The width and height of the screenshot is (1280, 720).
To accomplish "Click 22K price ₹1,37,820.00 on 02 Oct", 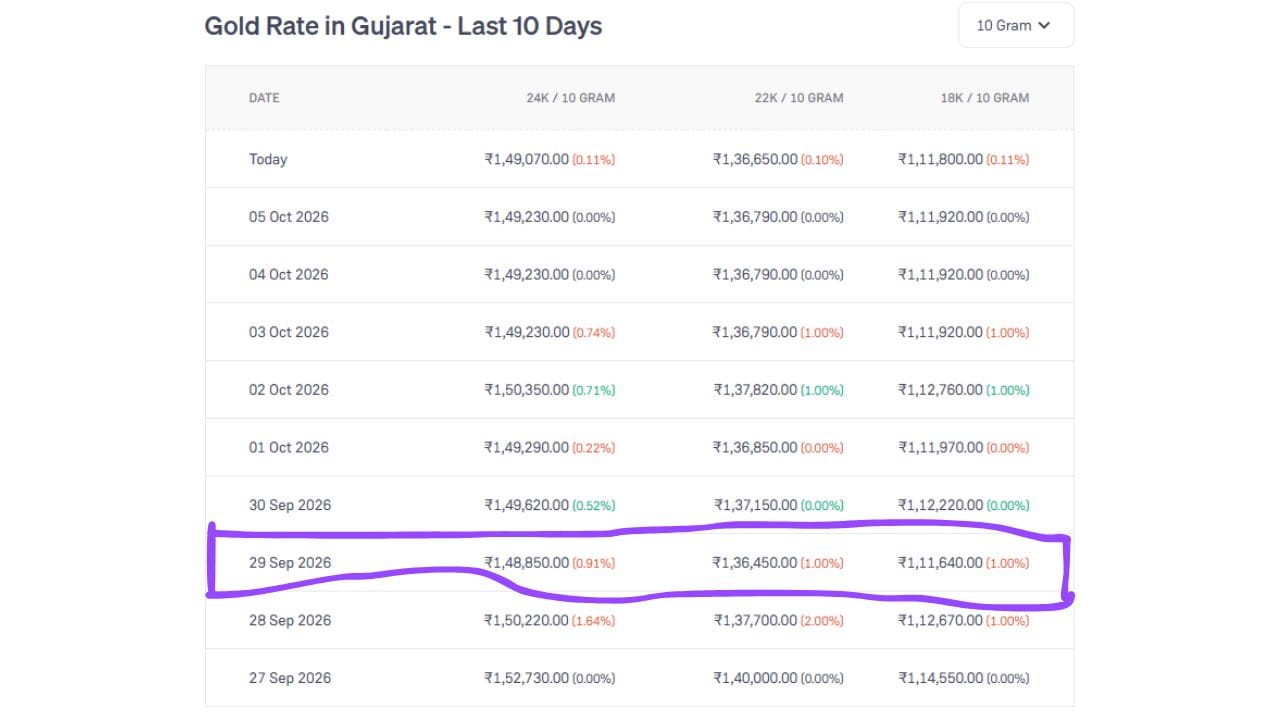I will pos(755,390).
